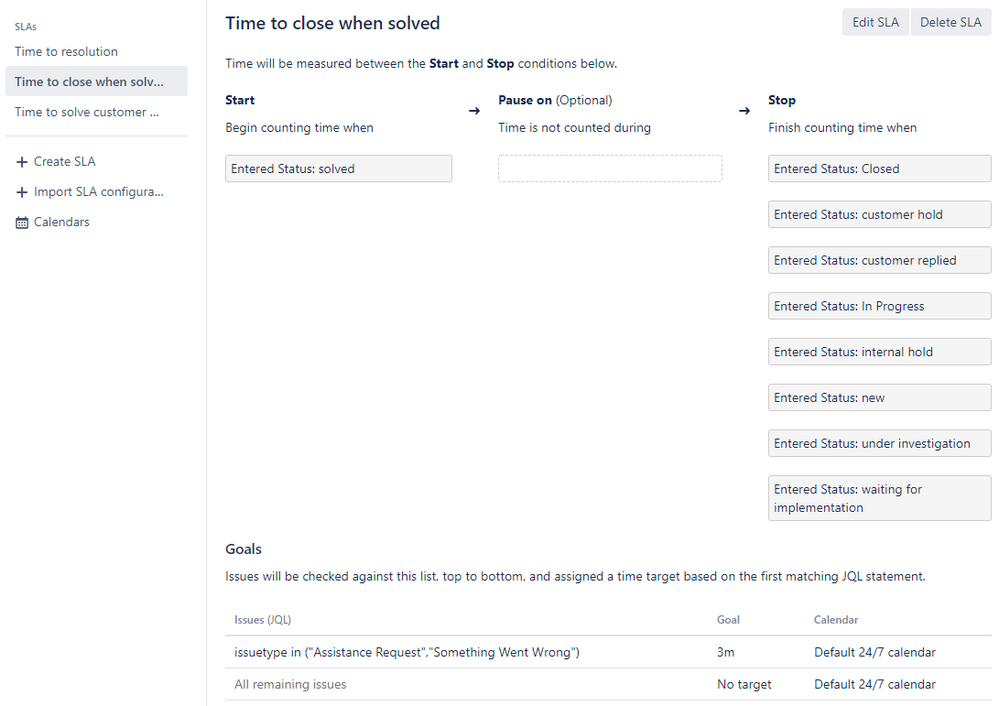This screenshot has width=999, height=706.
Task: Select Entered Status: customer hold condition
Action: coord(879,215)
